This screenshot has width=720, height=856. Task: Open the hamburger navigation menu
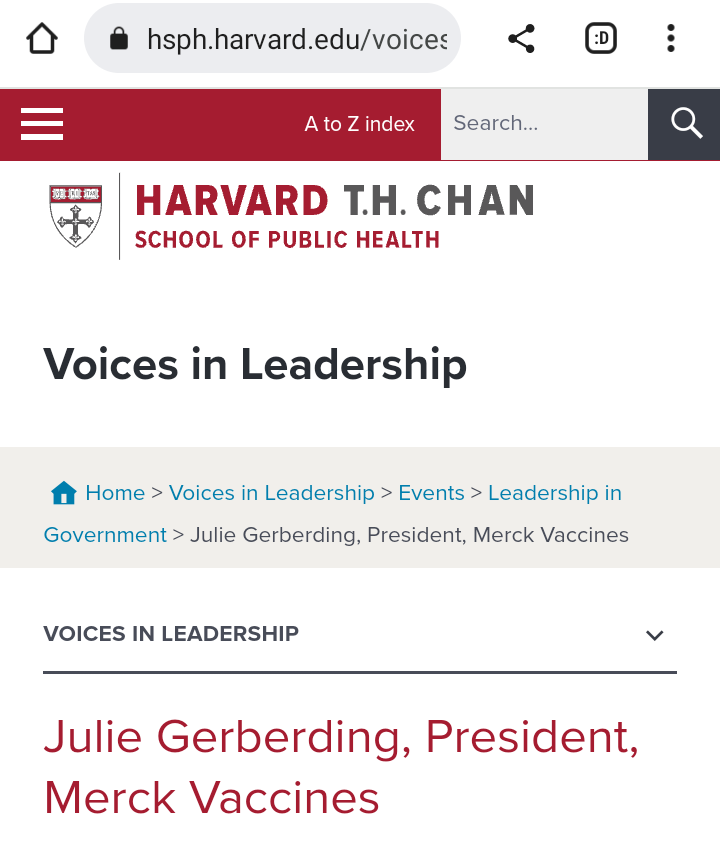[x=42, y=124]
